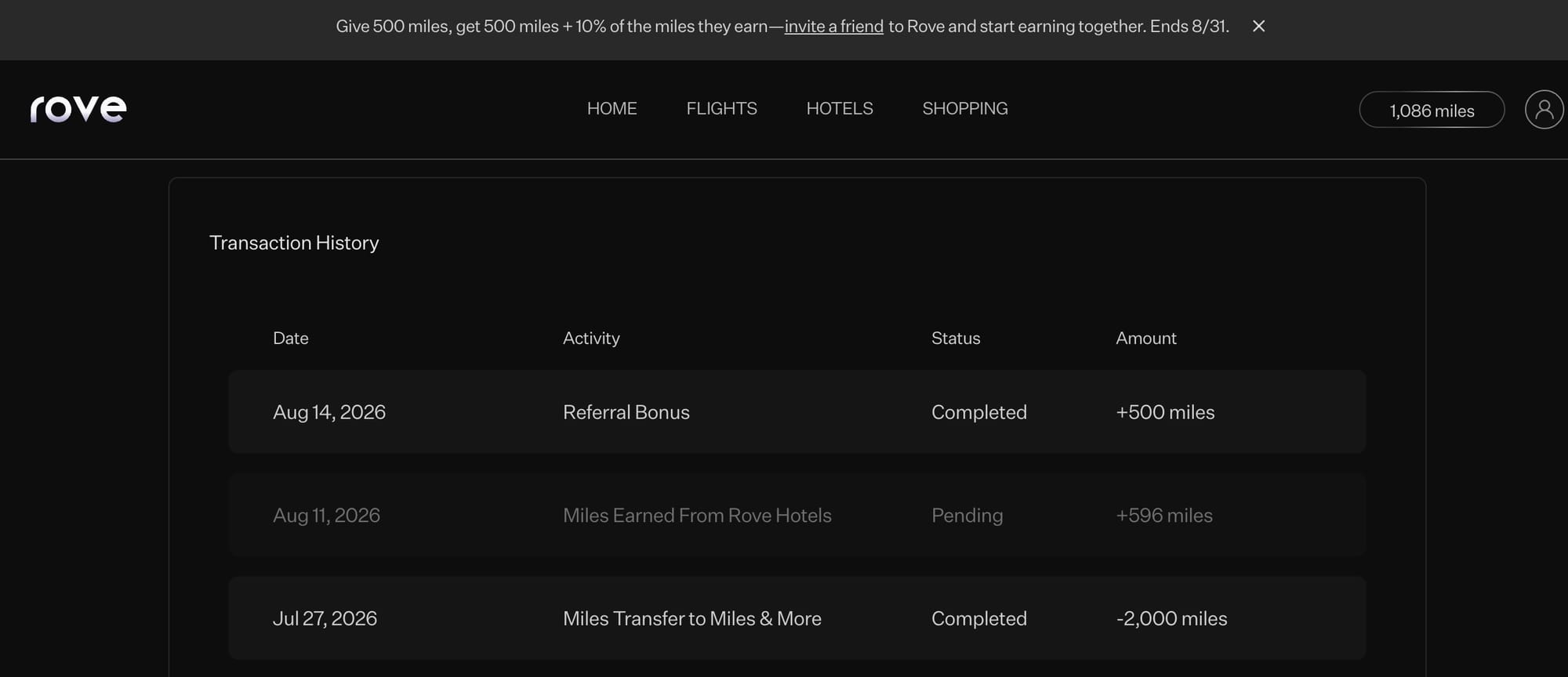
Task: Click the Aug 14, 2026 date
Action: (x=329, y=412)
